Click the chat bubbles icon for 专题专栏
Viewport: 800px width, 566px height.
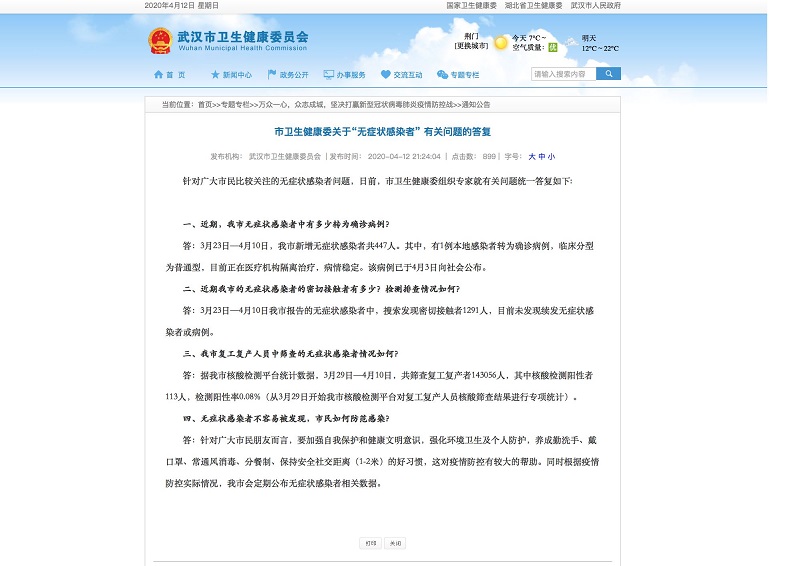[x=442, y=75]
